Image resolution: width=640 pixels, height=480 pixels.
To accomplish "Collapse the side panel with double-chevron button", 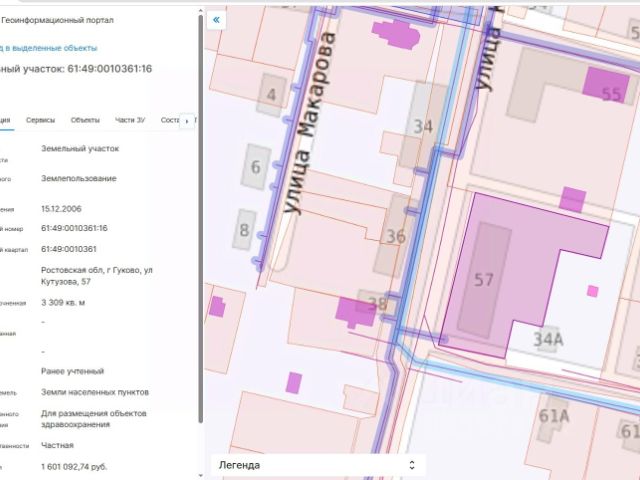I will 216,20.
